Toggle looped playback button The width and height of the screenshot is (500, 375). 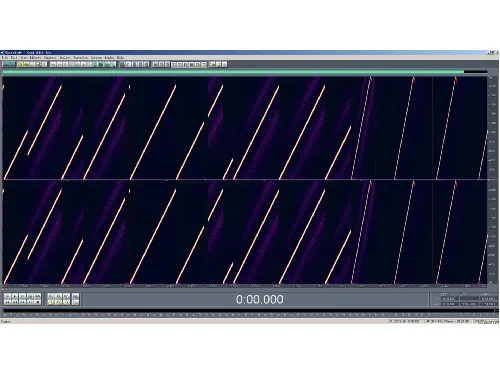38,296
